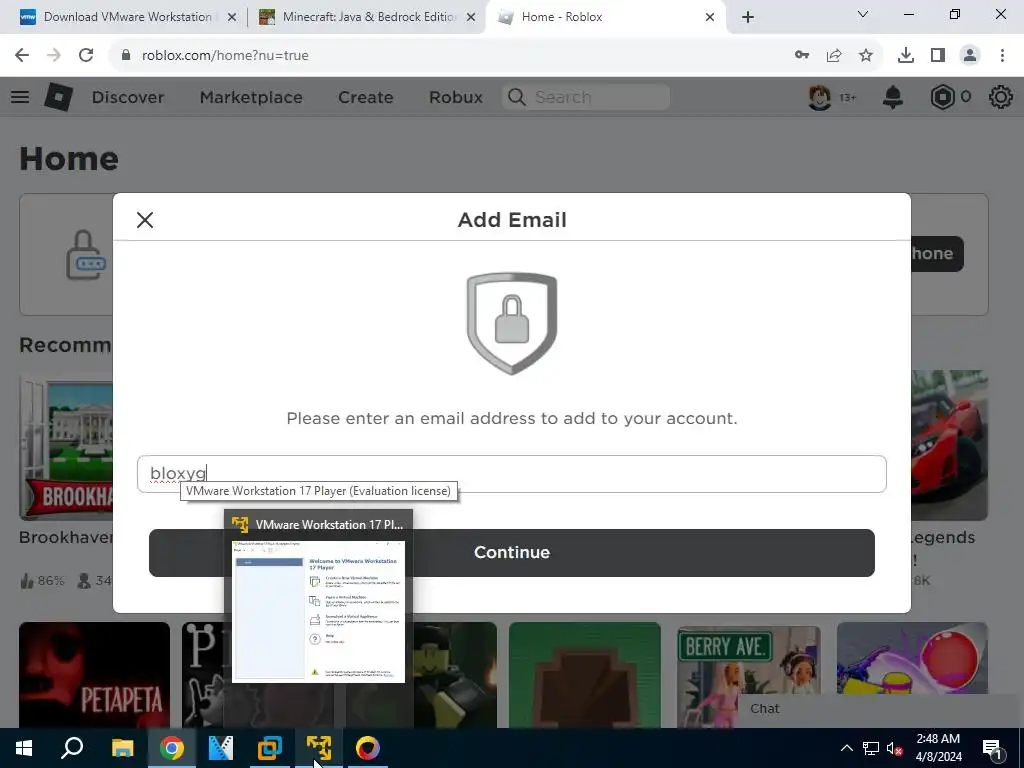
Task: Expand the tab search dropdown
Action: (x=863, y=14)
